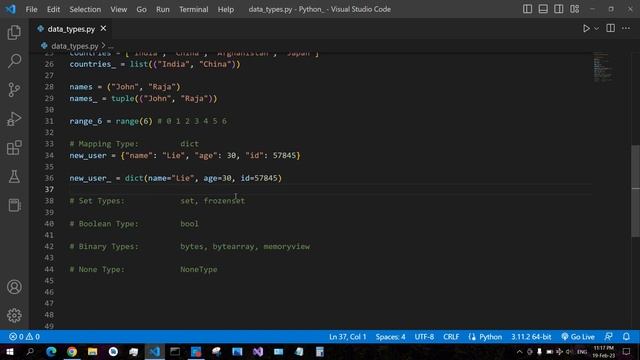Open File Explorer from taskbar

[93, 351]
